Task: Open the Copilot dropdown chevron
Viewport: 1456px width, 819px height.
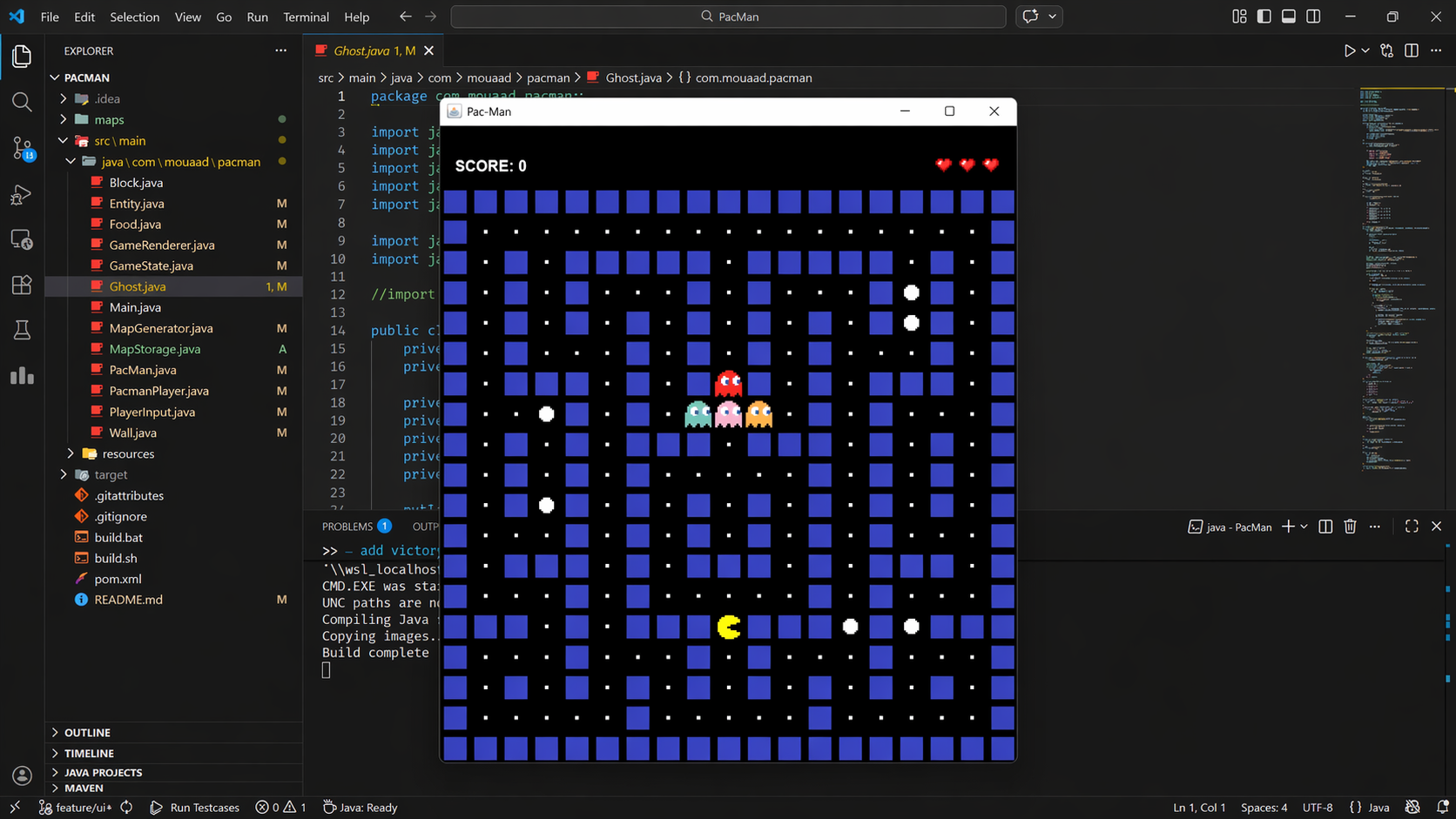Action: 1052,17
